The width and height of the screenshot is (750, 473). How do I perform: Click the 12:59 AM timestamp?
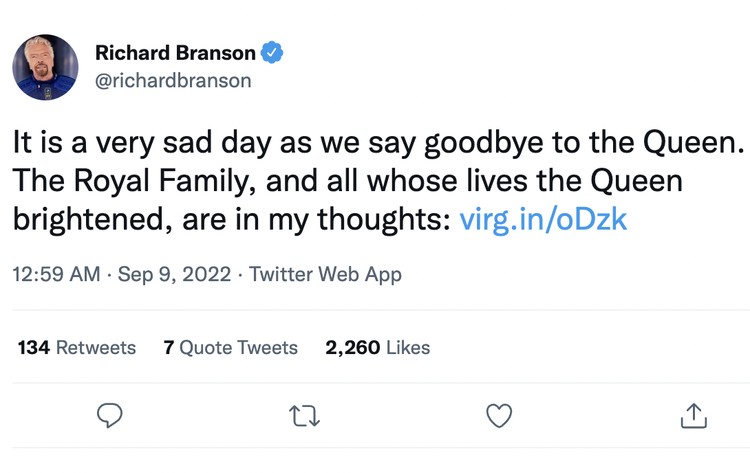(x=56, y=274)
